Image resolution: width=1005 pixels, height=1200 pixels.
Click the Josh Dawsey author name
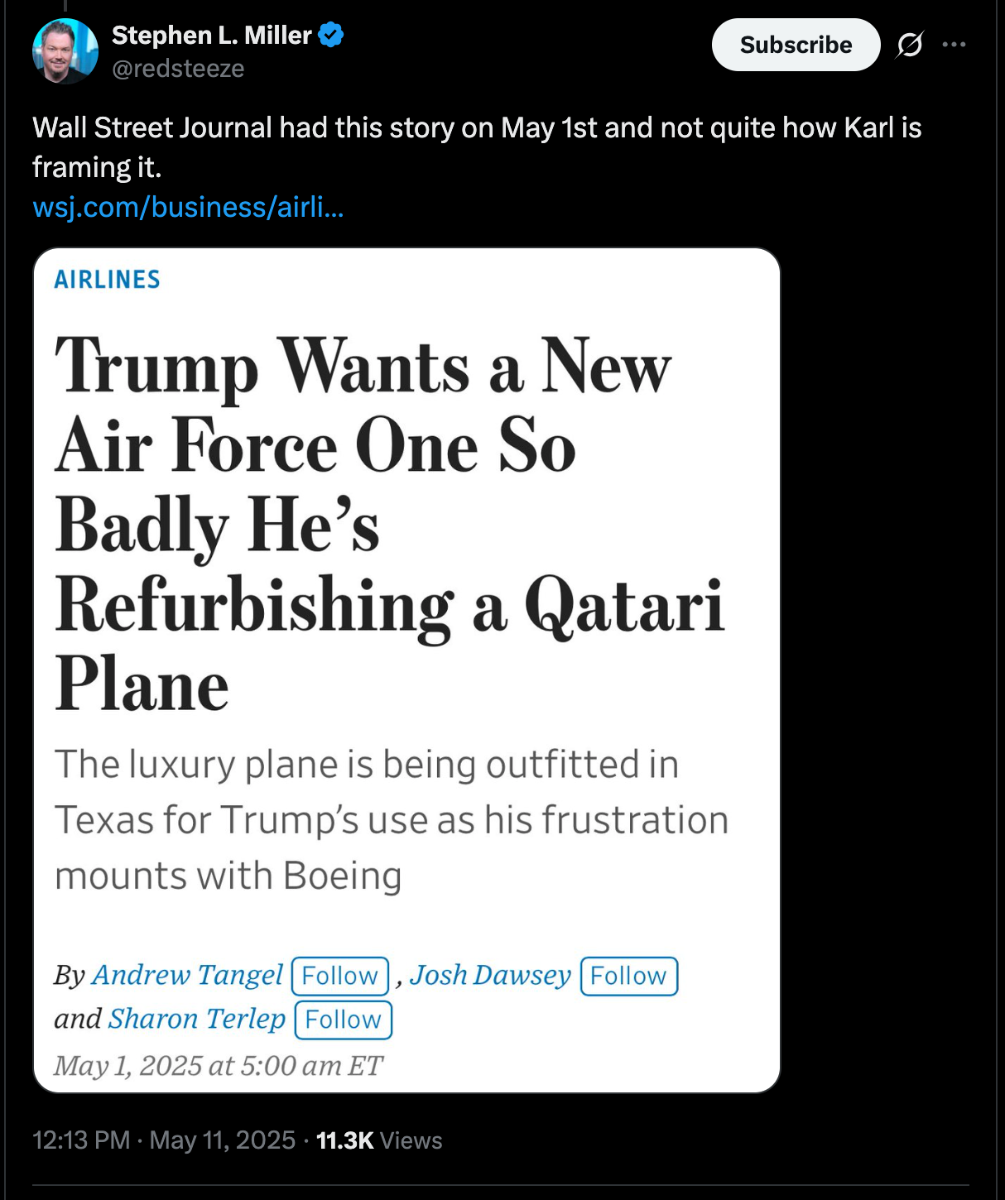[490, 975]
